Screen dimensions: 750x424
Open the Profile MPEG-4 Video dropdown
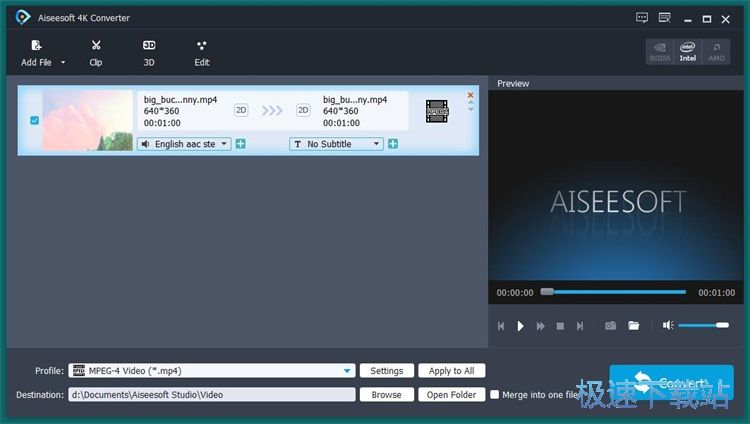(x=211, y=371)
